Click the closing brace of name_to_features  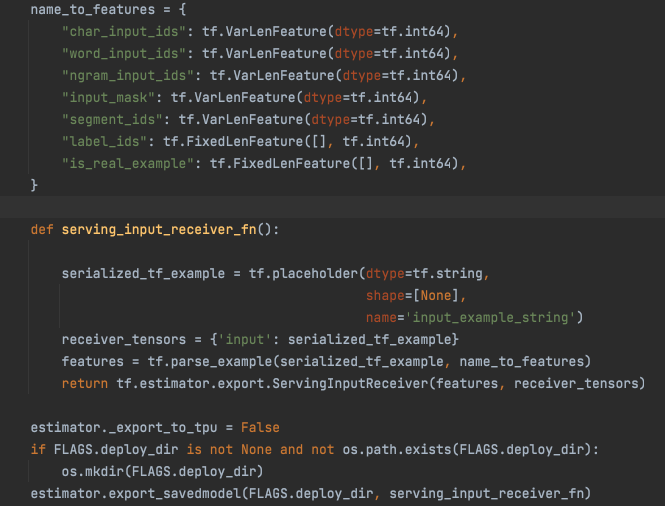pos(34,185)
